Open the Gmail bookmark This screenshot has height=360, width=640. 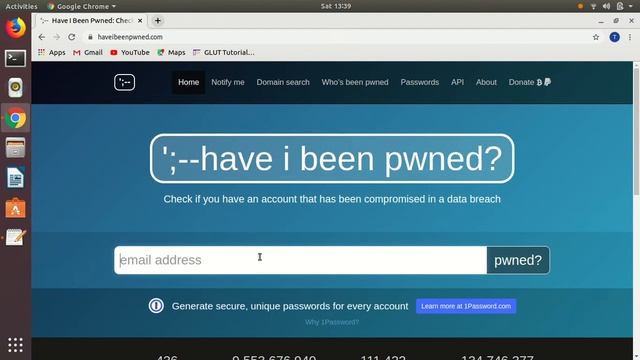pos(88,52)
